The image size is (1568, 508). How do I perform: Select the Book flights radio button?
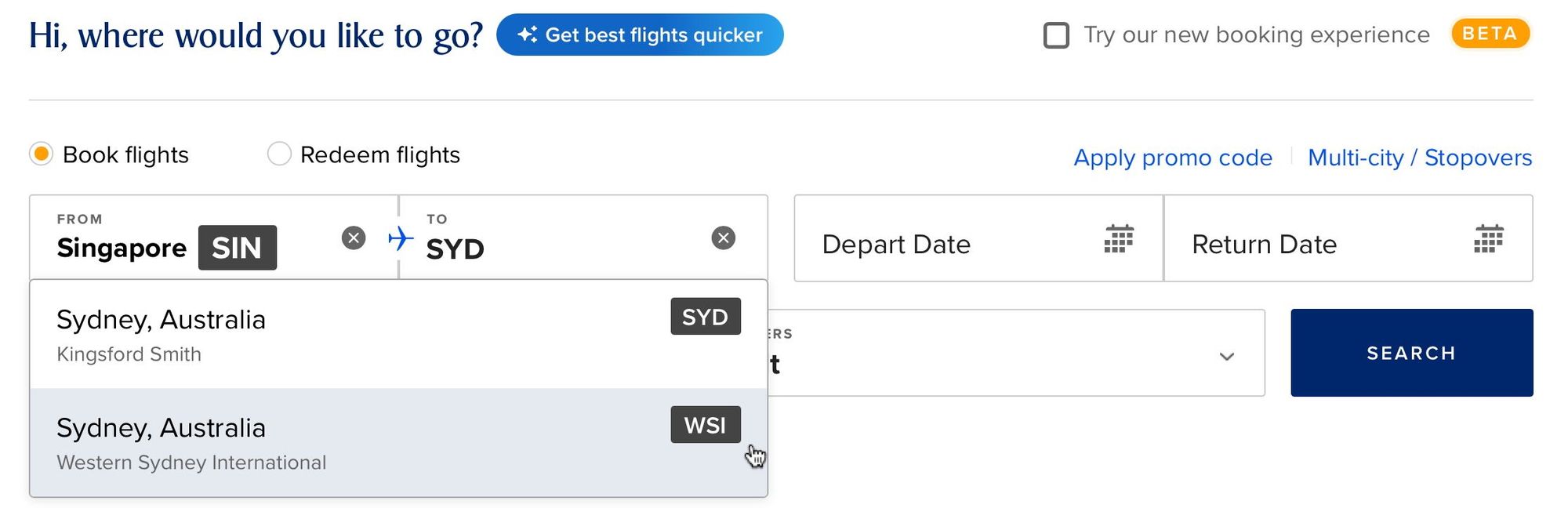tap(42, 154)
